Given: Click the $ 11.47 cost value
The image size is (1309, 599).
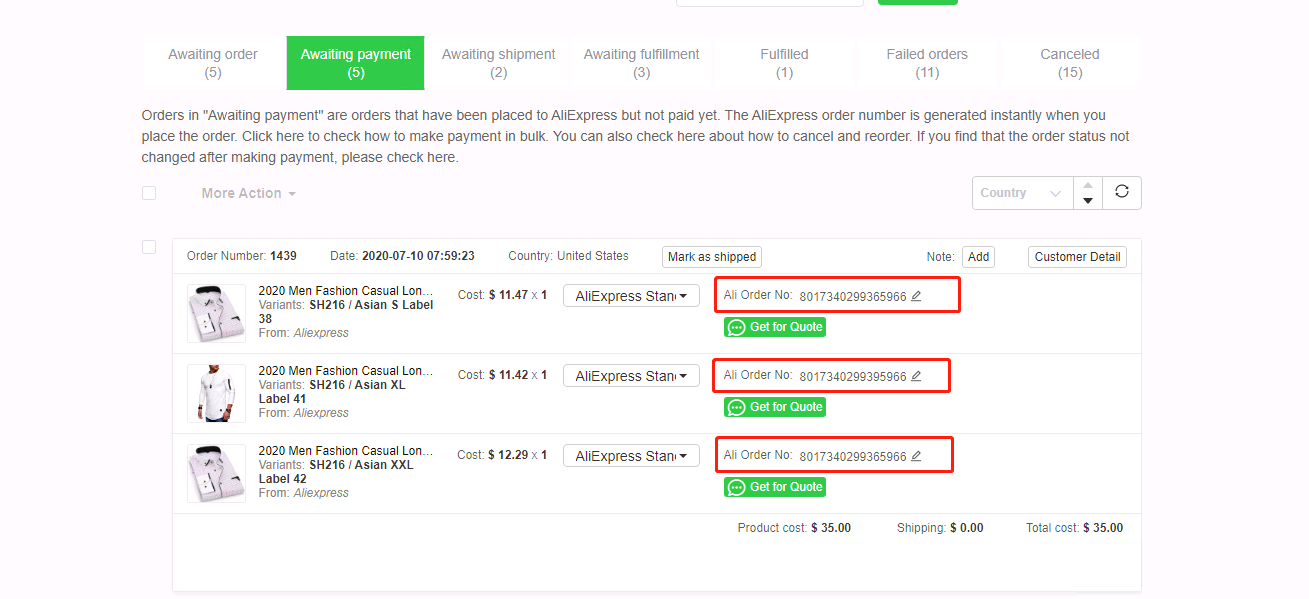Looking at the screenshot, I should 508,295.
